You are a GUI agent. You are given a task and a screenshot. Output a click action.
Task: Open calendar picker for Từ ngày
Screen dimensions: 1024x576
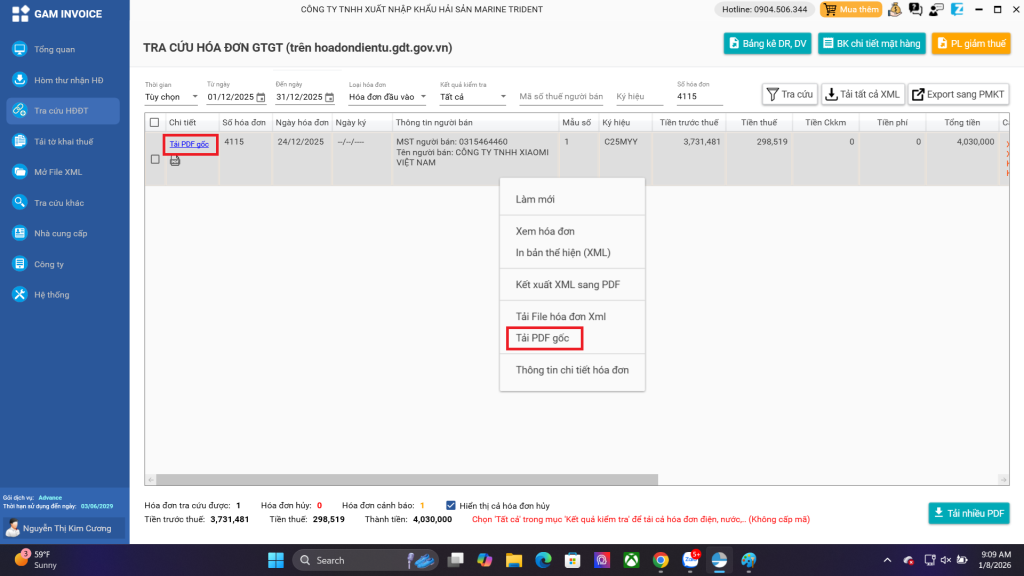point(261,97)
